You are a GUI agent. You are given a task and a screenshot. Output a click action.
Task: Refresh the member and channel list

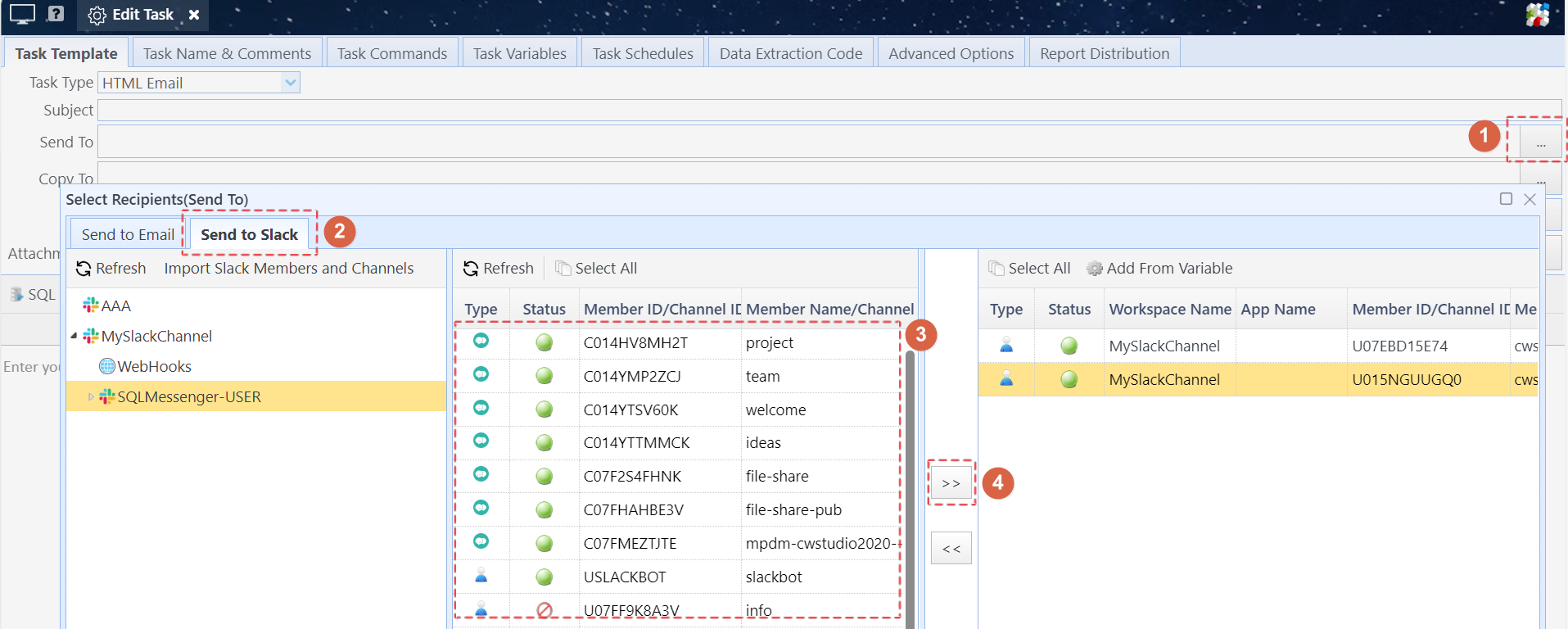click(x=498, y=269)
